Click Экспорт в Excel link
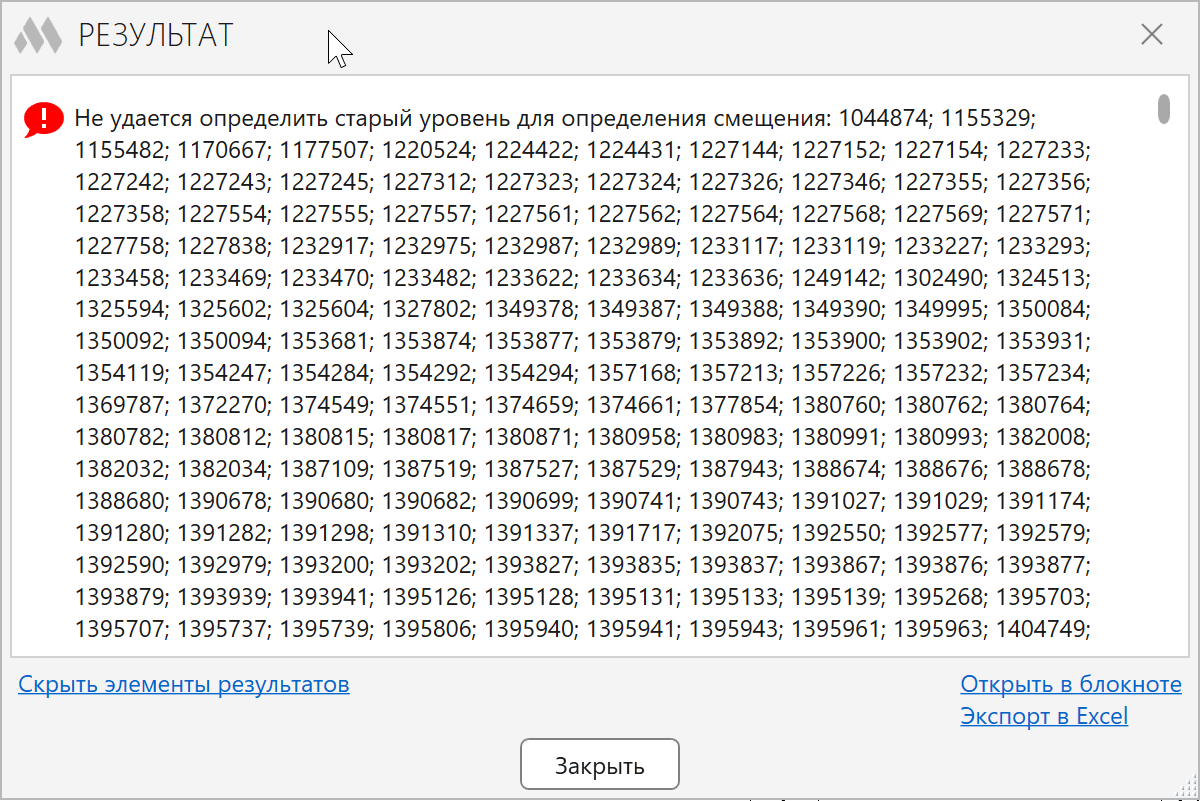The height and width of the screenshot is (801, 1200). click(x=1044, y=716)
